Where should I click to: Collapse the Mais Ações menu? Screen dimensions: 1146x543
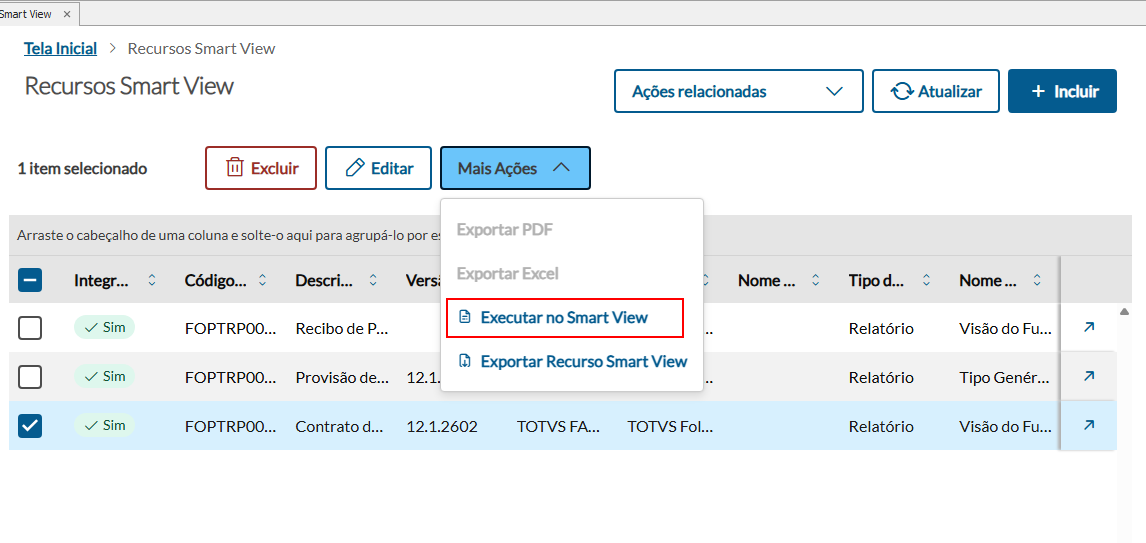click(x=515, y=168)
